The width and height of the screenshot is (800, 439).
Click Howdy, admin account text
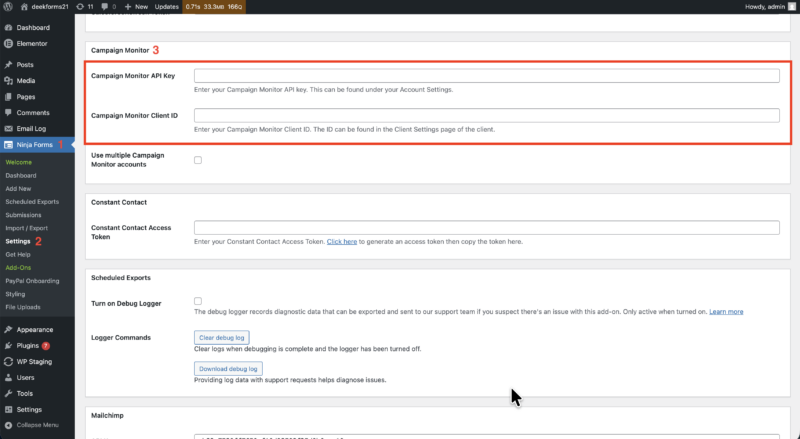pyautogui.click(x=765, y=7)
